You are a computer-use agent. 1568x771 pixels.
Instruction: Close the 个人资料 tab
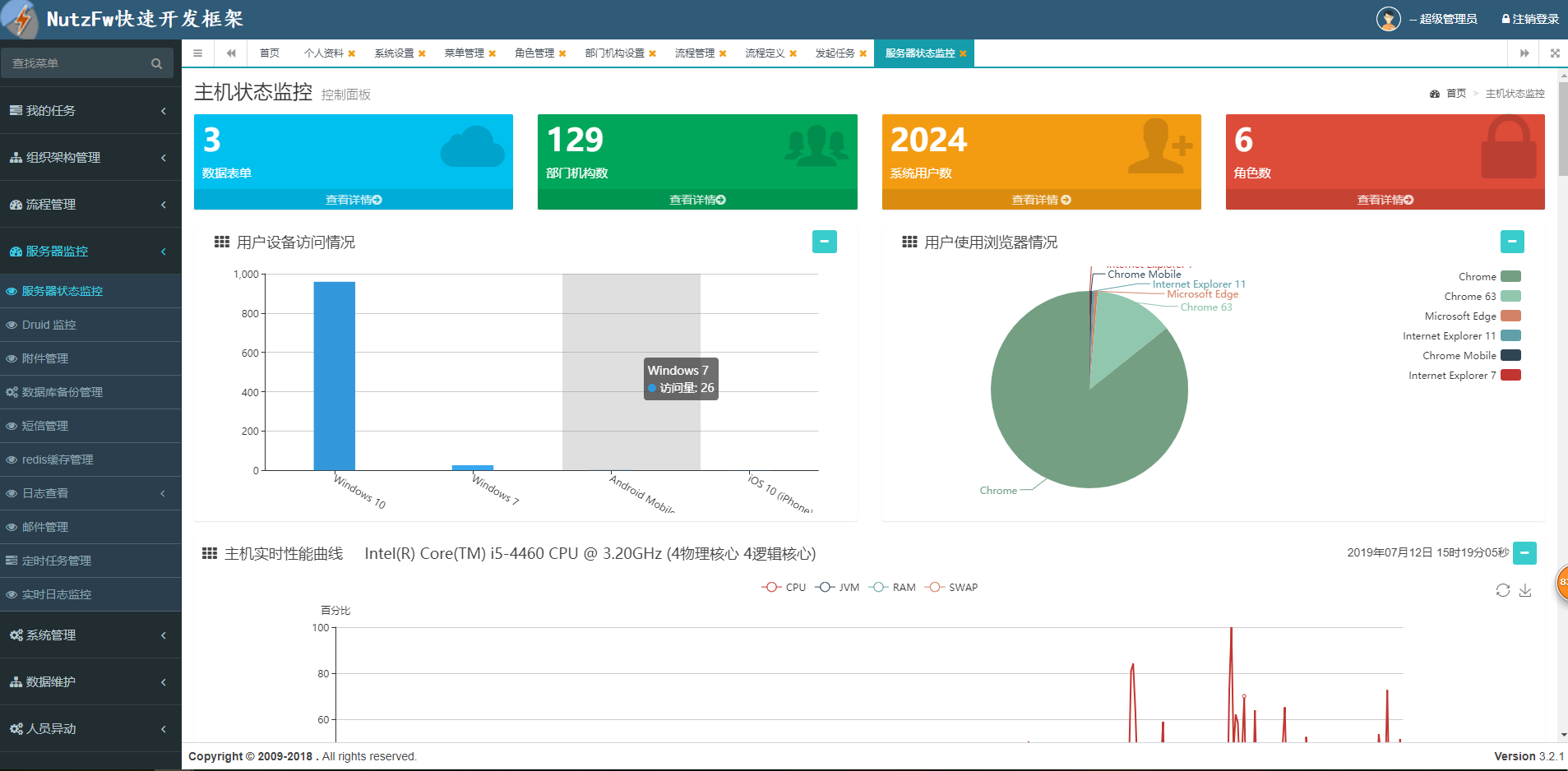[352, 53]
